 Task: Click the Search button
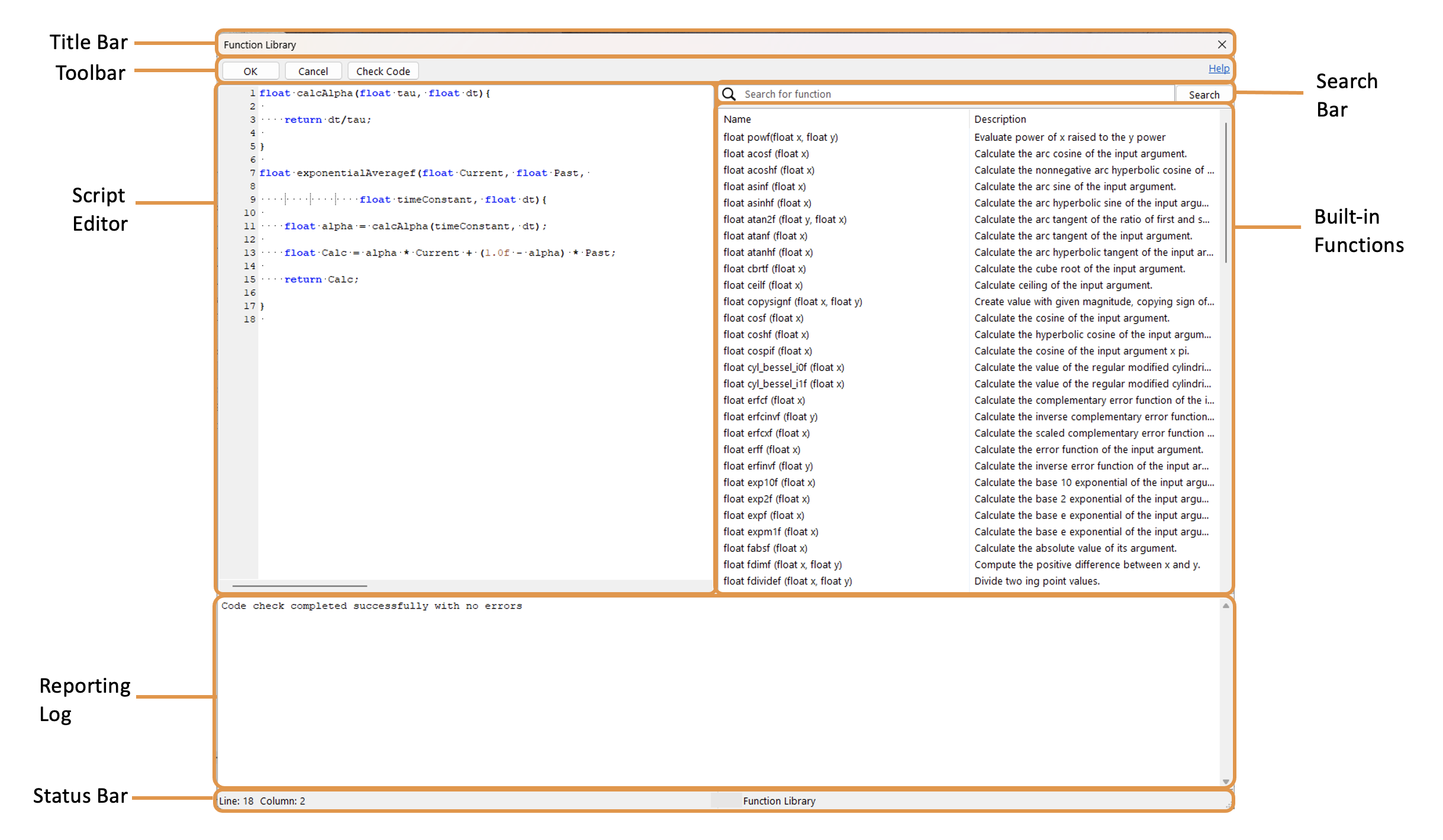point(1204,93)
